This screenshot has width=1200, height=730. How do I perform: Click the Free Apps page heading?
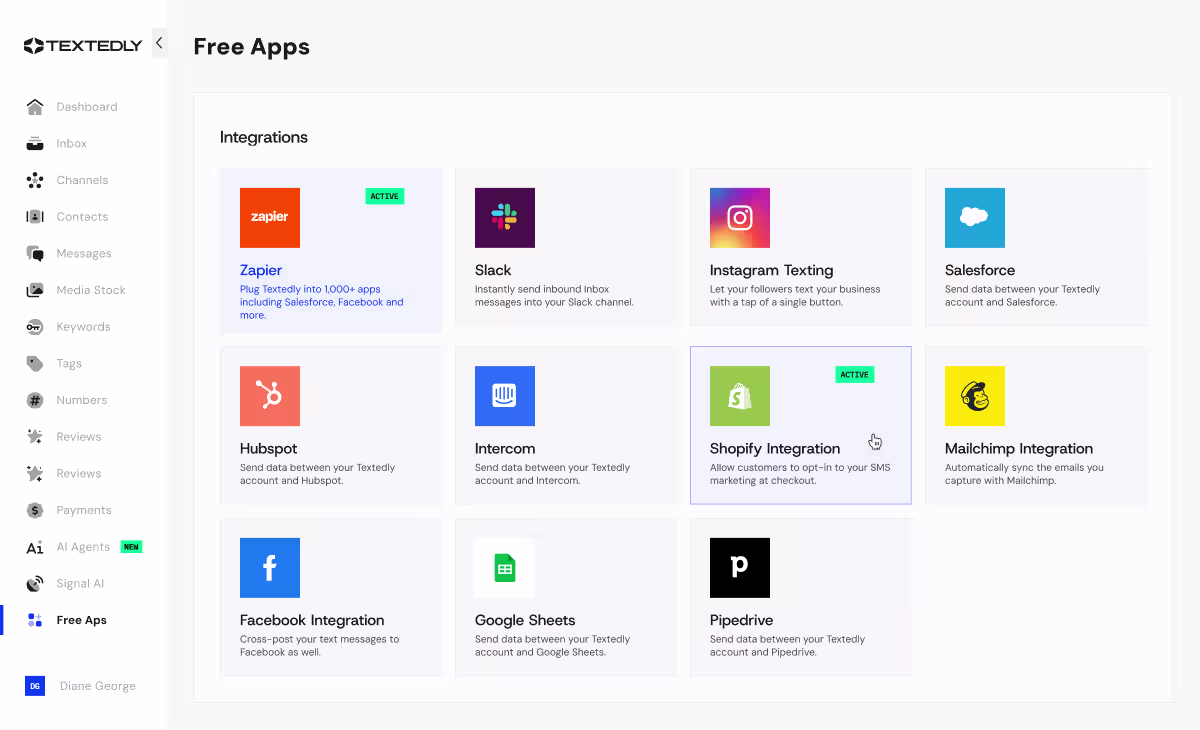(x=252, y=47)
